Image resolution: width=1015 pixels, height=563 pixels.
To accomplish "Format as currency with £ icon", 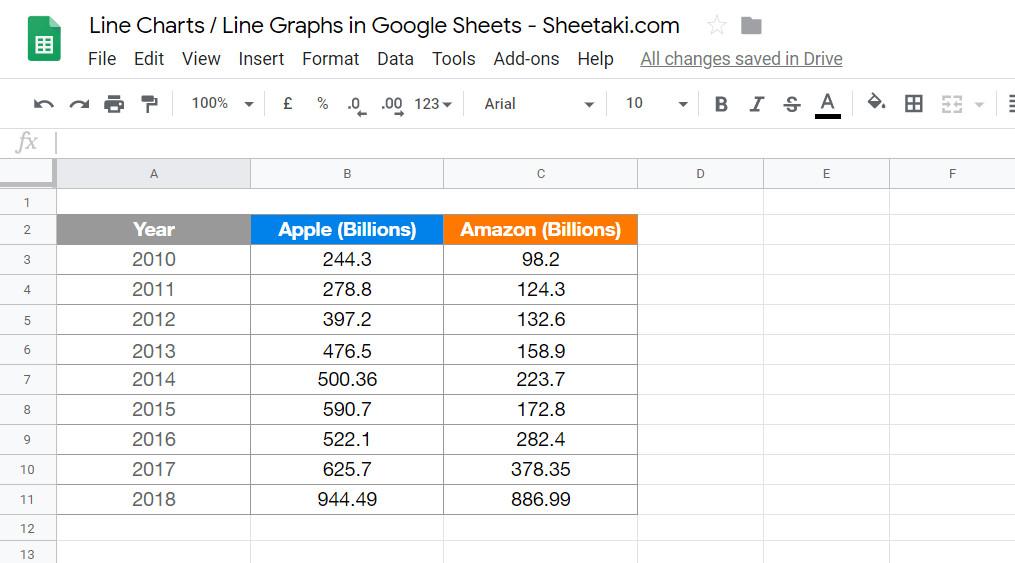I will (x=287, y=104).
